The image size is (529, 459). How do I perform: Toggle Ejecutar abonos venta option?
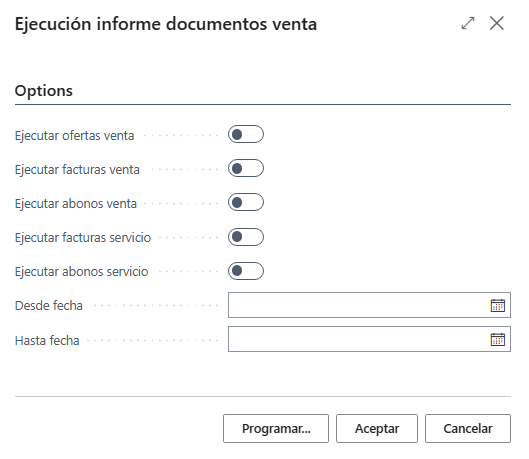point(246,202)
